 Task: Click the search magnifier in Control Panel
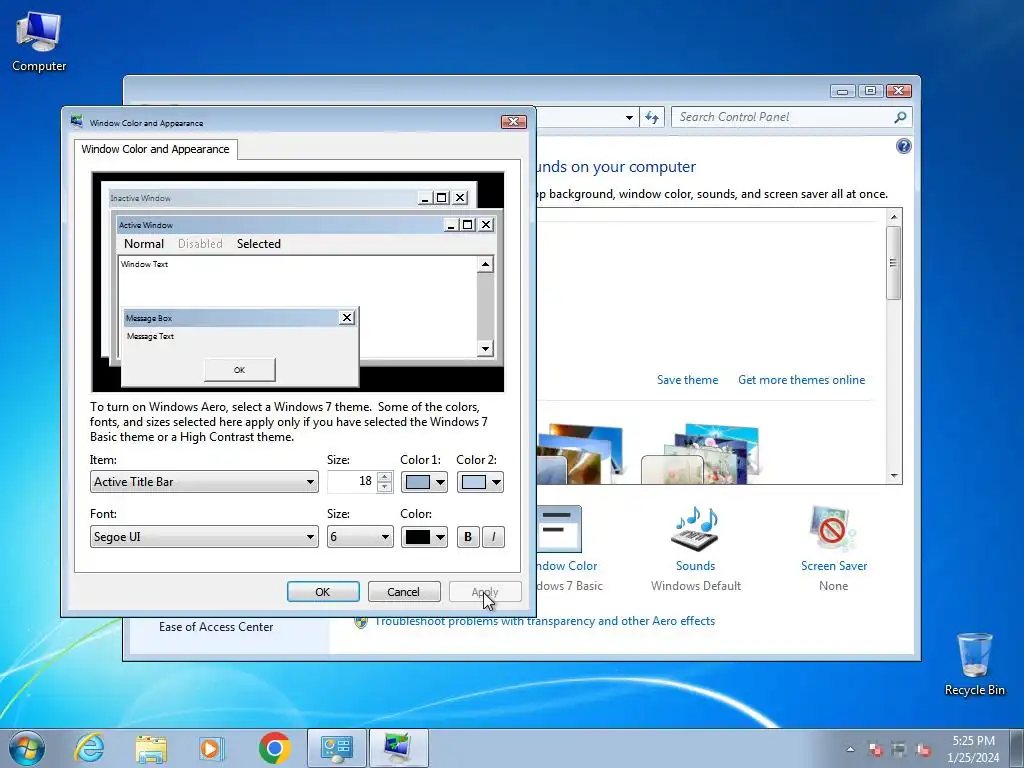tap(901, 118)
